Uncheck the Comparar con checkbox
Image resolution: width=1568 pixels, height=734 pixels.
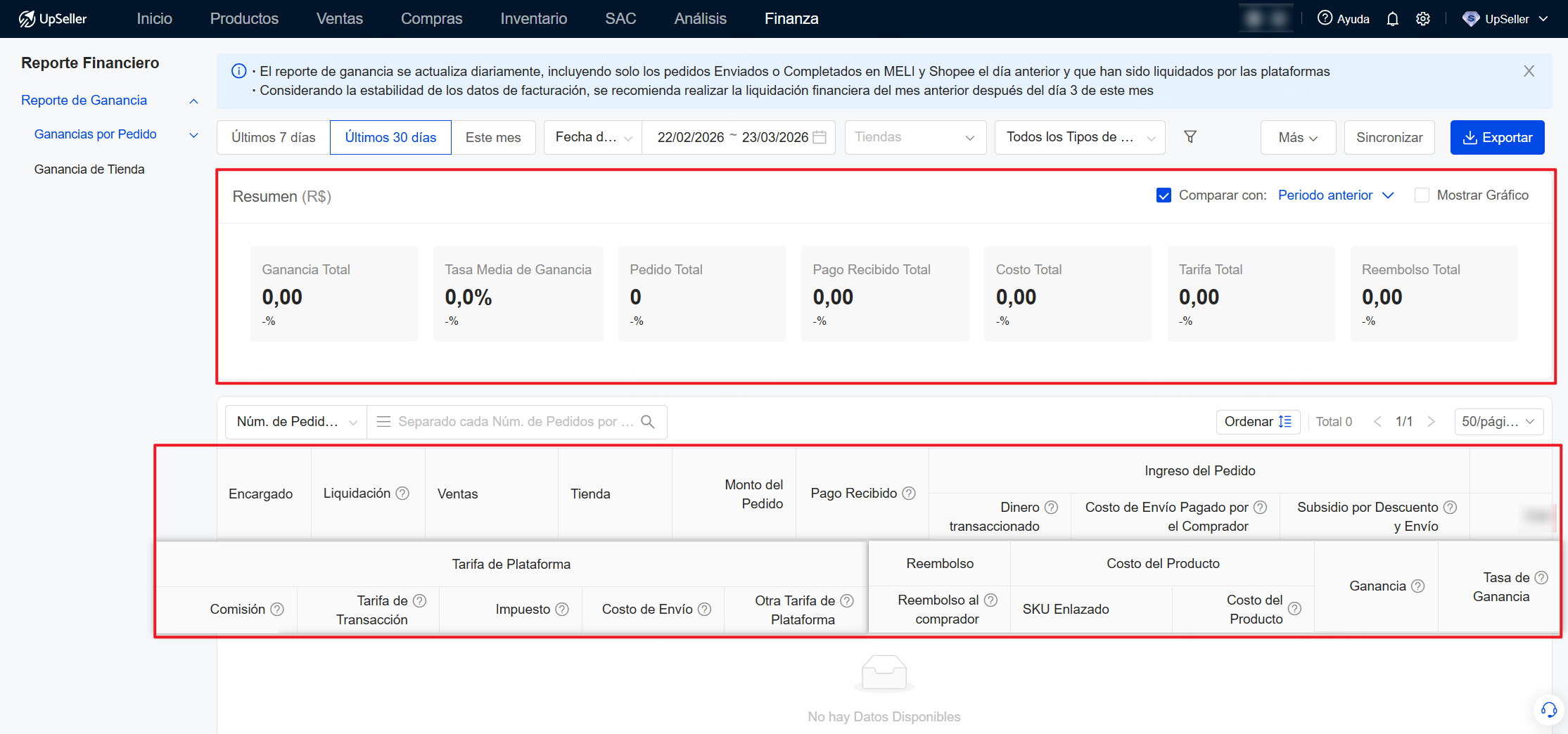pos(1164,195)
